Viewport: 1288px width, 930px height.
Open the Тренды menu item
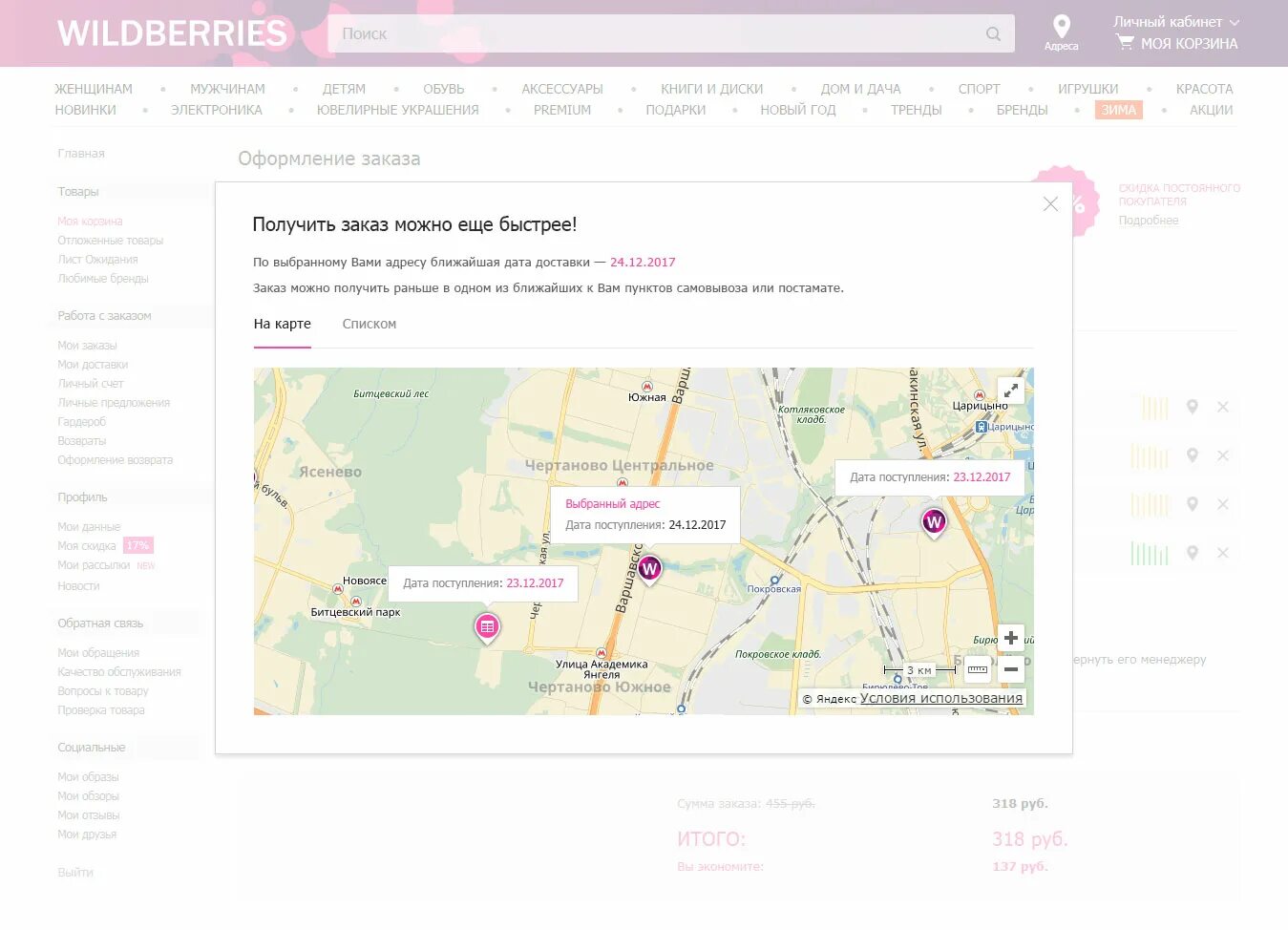pos(917,110)
